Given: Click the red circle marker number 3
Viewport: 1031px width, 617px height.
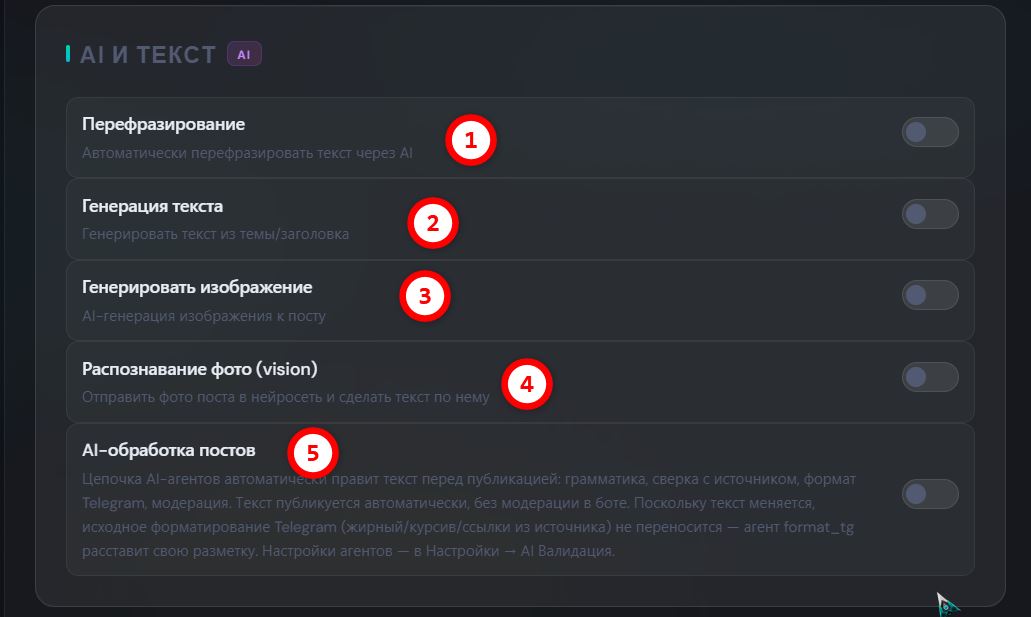Looking at the screenshot, I should pyautogui.click(x=425, y=296).
